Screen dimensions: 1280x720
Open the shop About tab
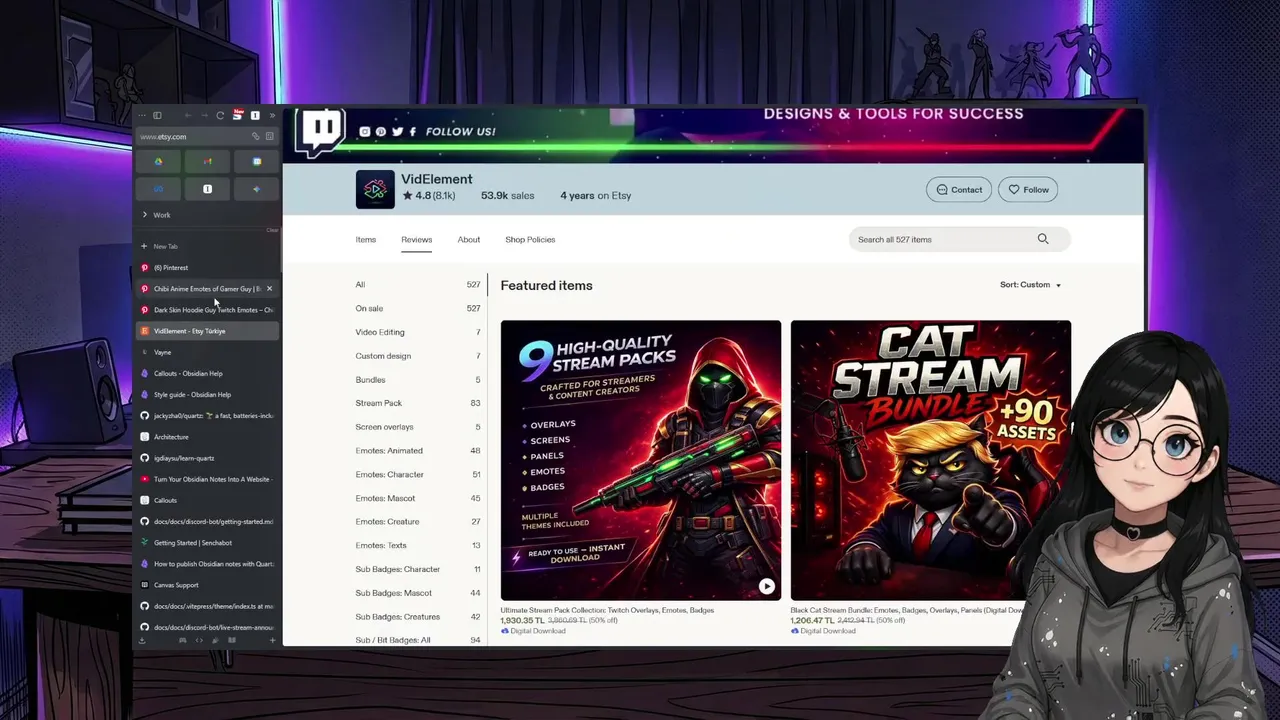(x=469, y=240)
